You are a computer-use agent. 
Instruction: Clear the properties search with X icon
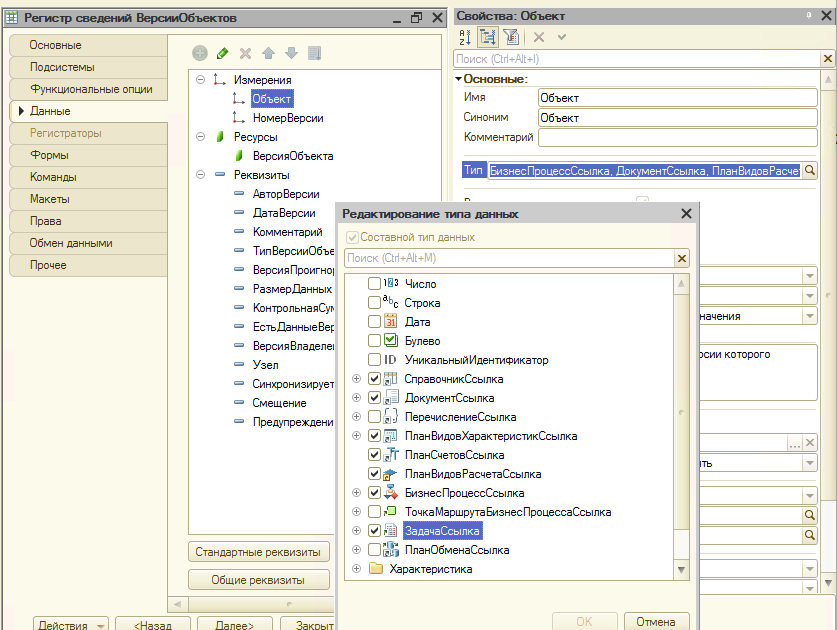click(827, 60)
